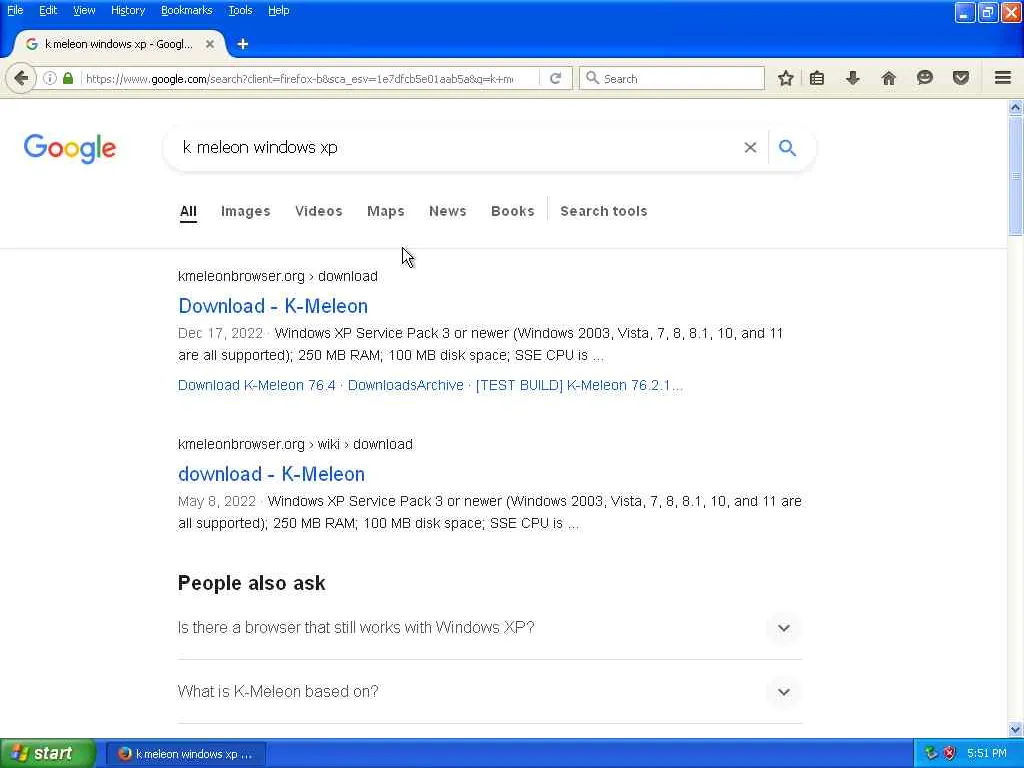This screenshot has width=1024, height=768.
Task: Open the File menu
Action: click(x=15, y=10)
